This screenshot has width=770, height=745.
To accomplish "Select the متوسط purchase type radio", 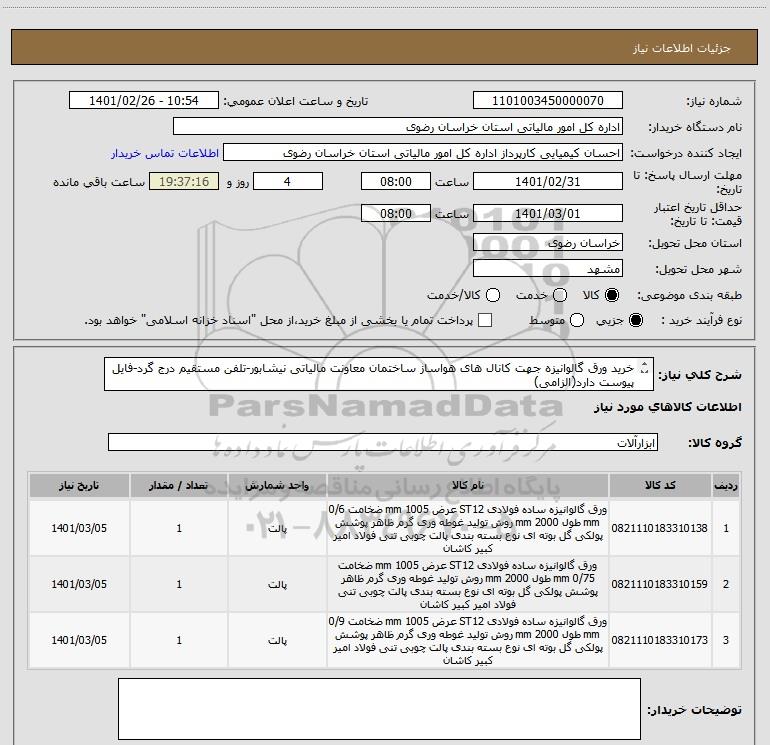I will pyautogui.click(x=577, y=320).
